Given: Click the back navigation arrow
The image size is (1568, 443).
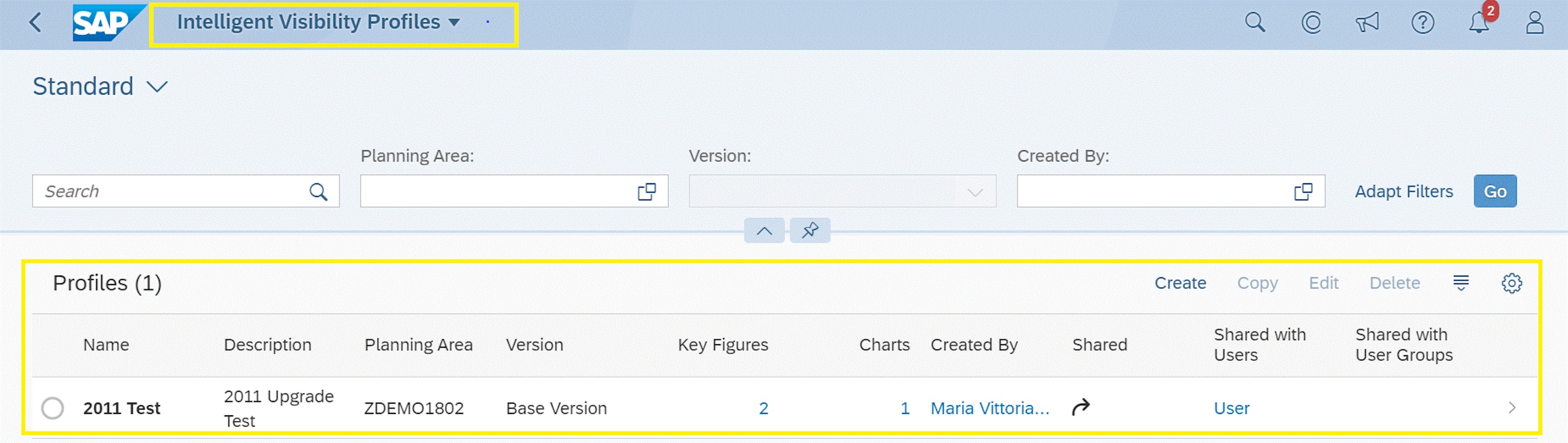Looking at the screenshot, I should click(x=36, y=23).
